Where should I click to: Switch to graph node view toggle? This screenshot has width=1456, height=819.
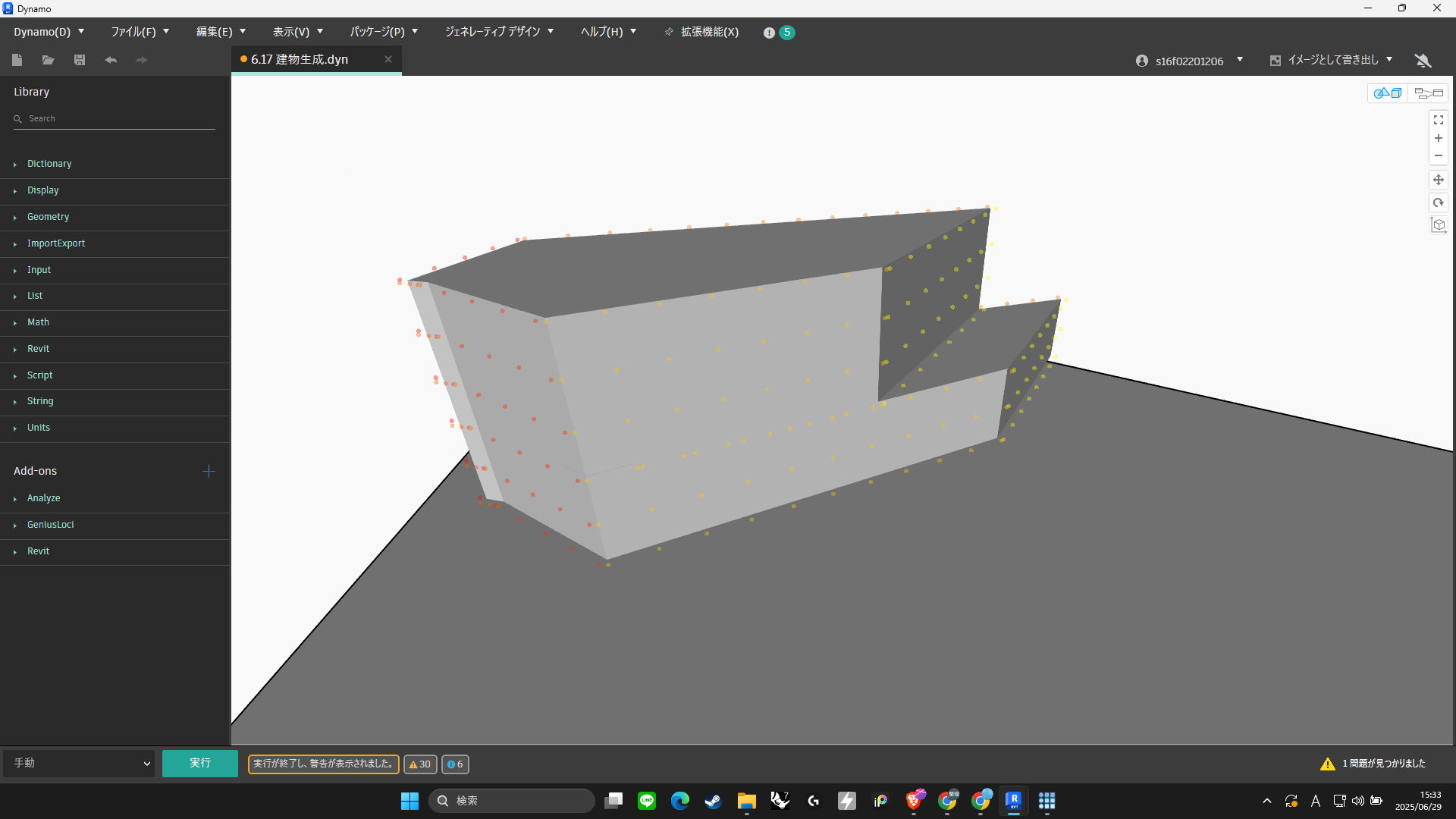(1428, 93)
